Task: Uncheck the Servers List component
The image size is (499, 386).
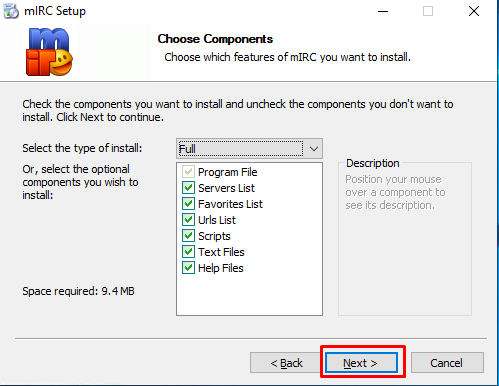Action: pyautogui.click(x=188, y=188)
